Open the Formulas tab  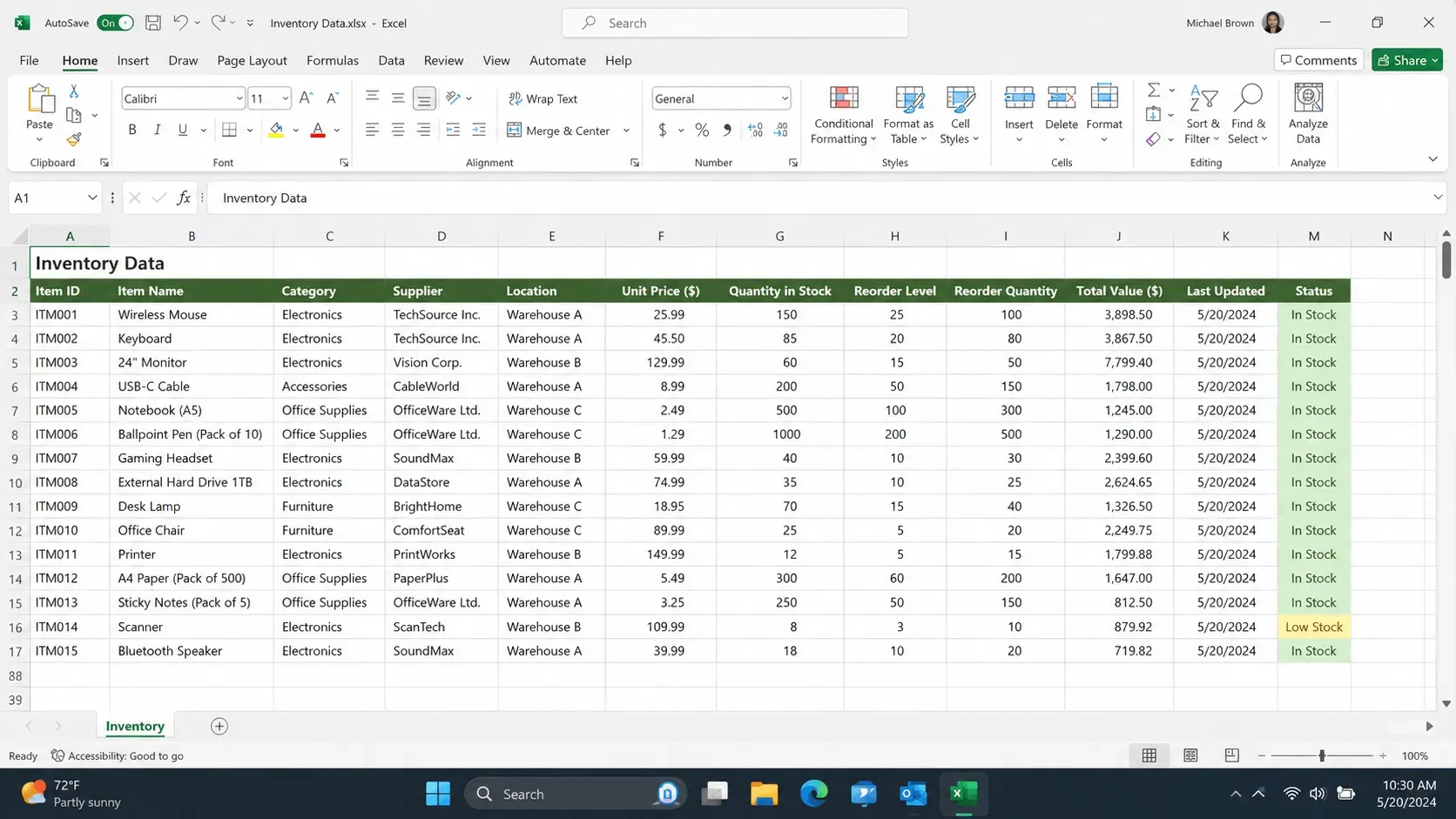pos(333,60)
